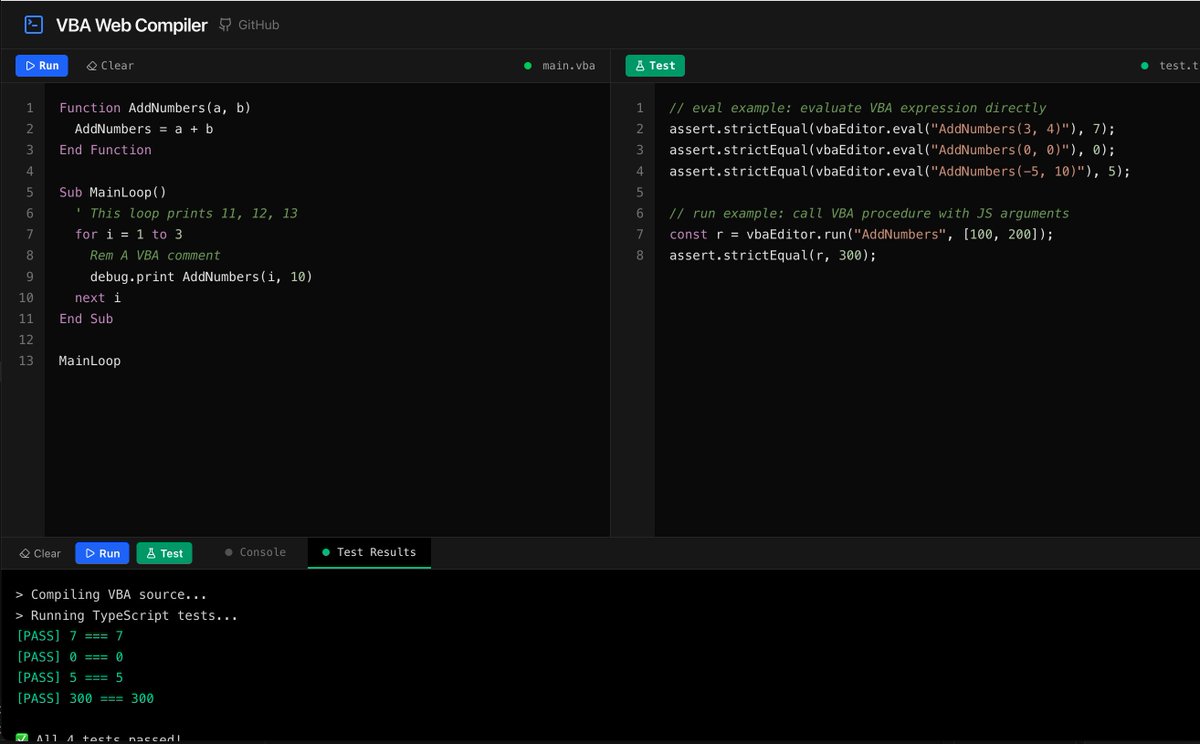Click the 'next i' line
This screenshot has width=1200, height=744.
98,297
